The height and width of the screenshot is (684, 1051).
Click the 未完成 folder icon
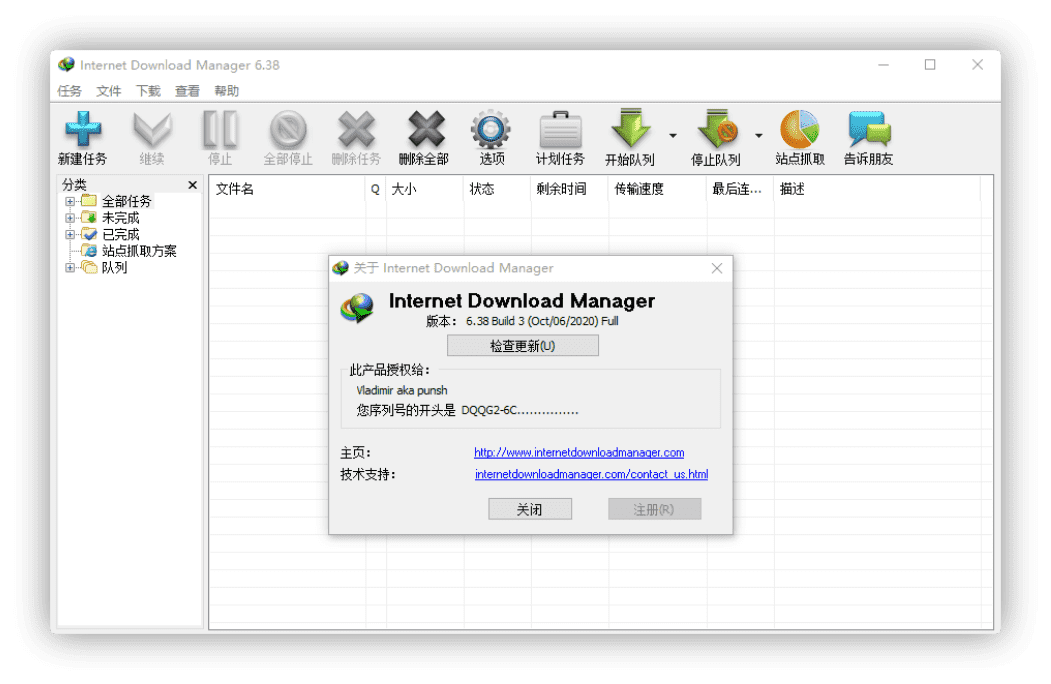pyautogui.click(x=89, y=217)
